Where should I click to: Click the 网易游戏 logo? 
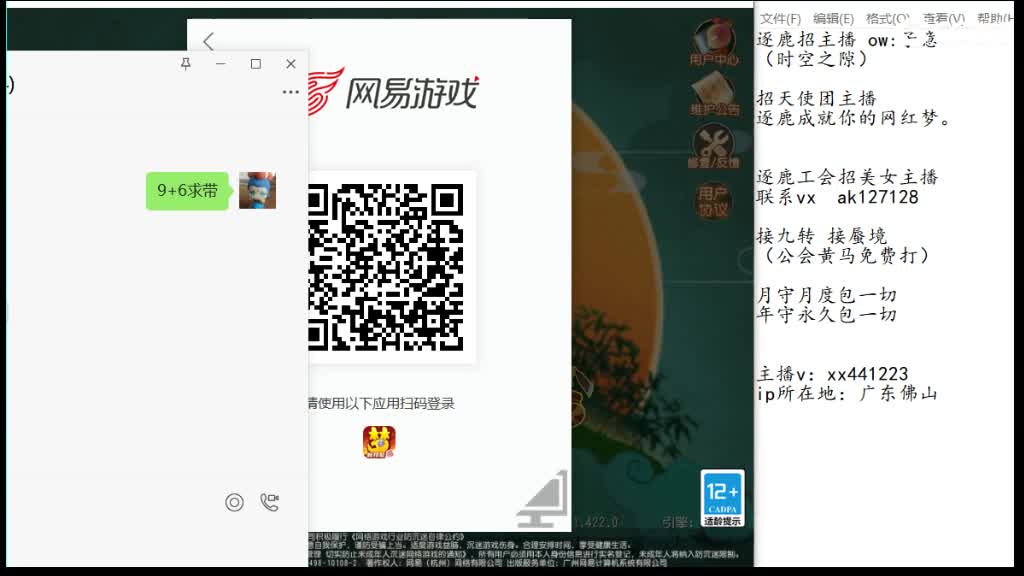pyautogui.click(x=394, y=92)
